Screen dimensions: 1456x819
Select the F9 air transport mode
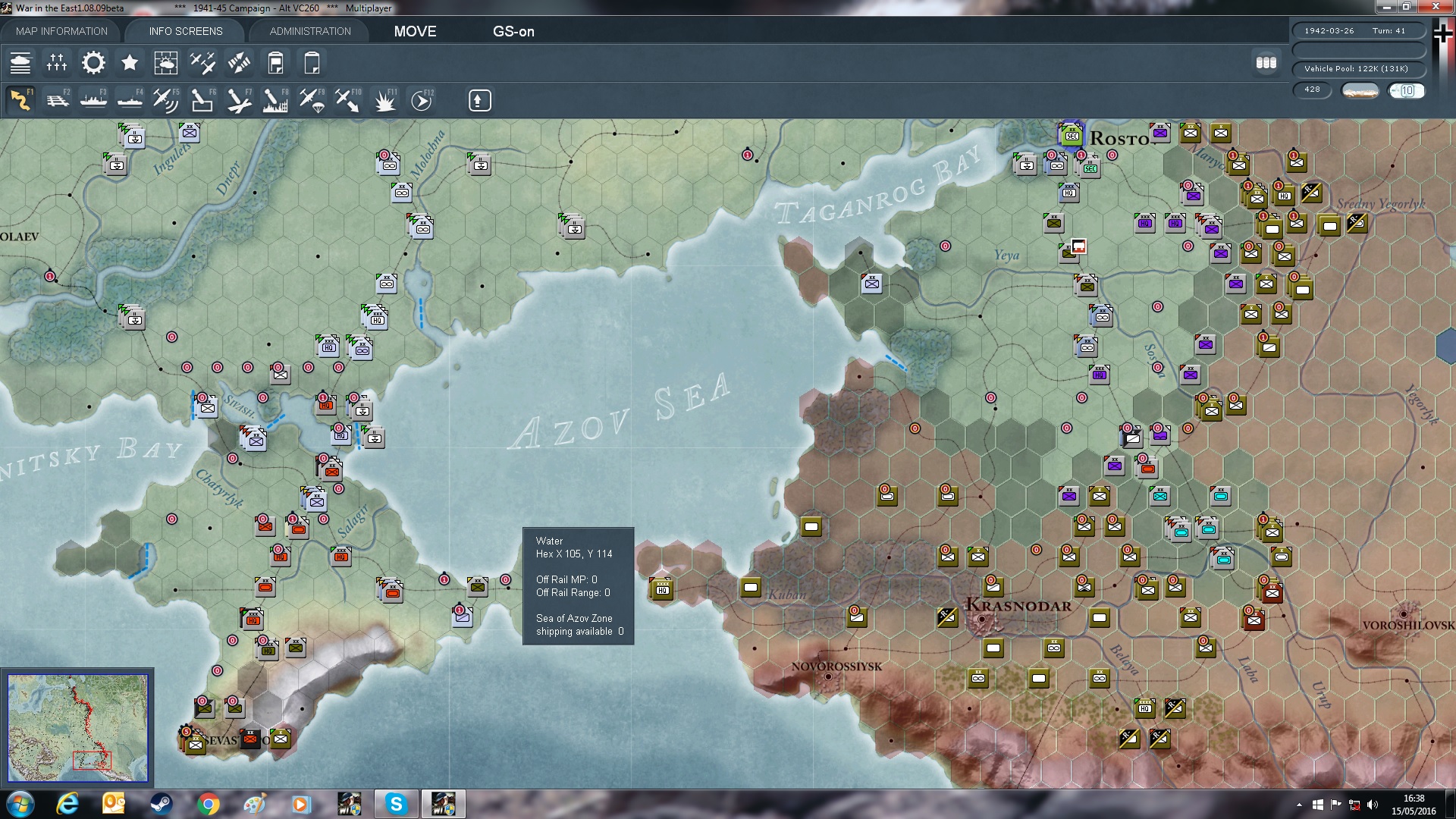click(x=312, y=100)
